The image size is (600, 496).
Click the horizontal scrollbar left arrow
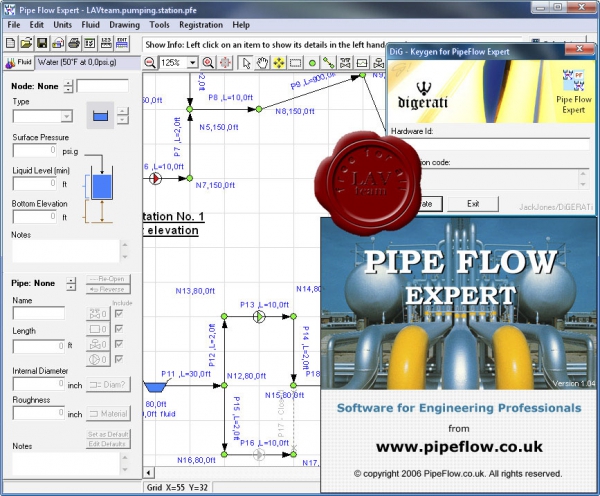tap(148, 473)
